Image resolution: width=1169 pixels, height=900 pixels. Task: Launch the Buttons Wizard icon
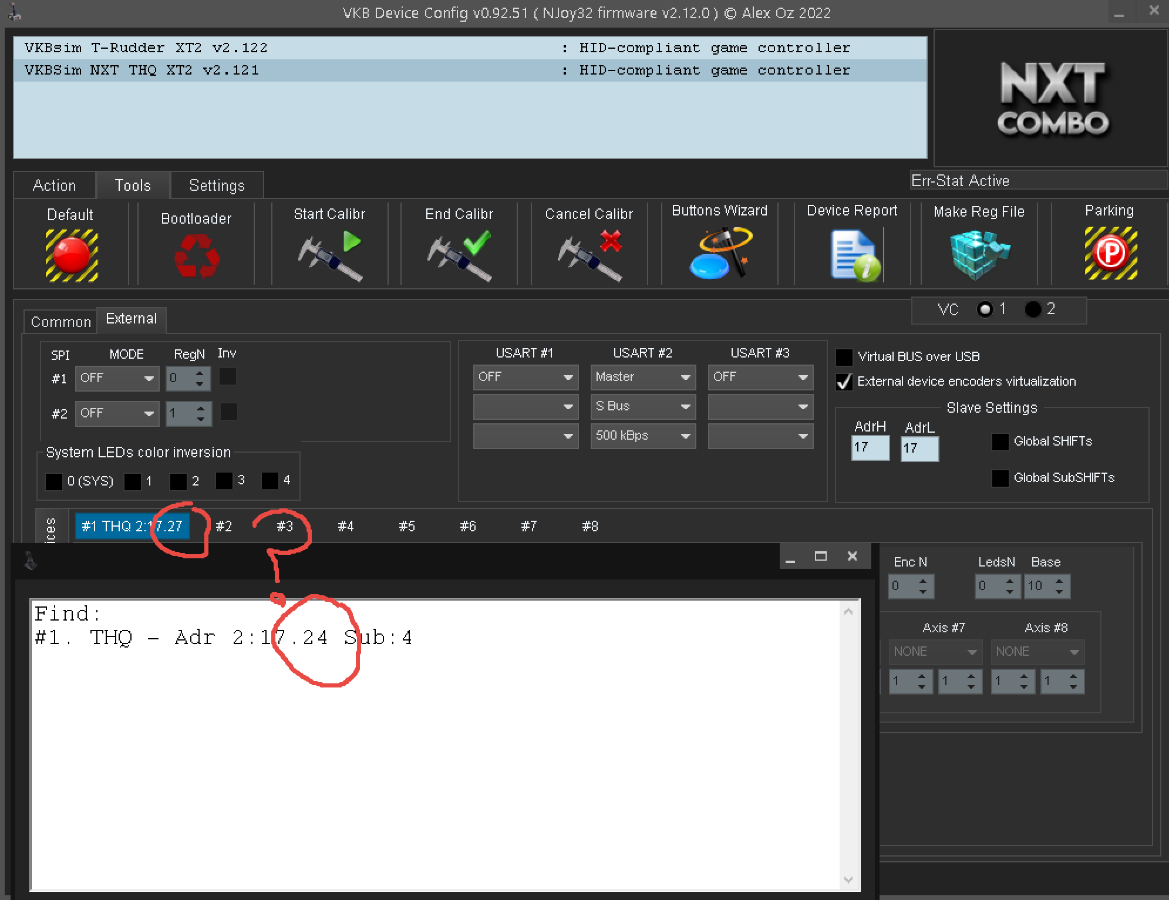point(720,254)
